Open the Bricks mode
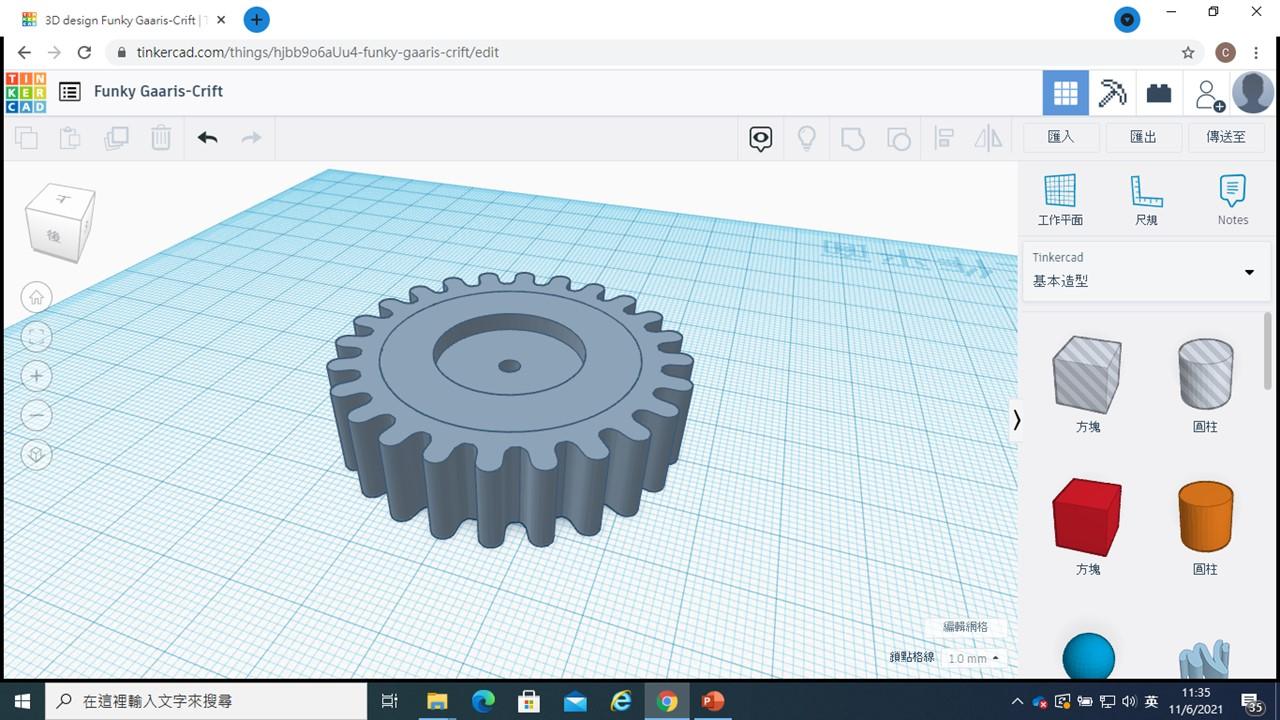 [x=1159, y=93]
